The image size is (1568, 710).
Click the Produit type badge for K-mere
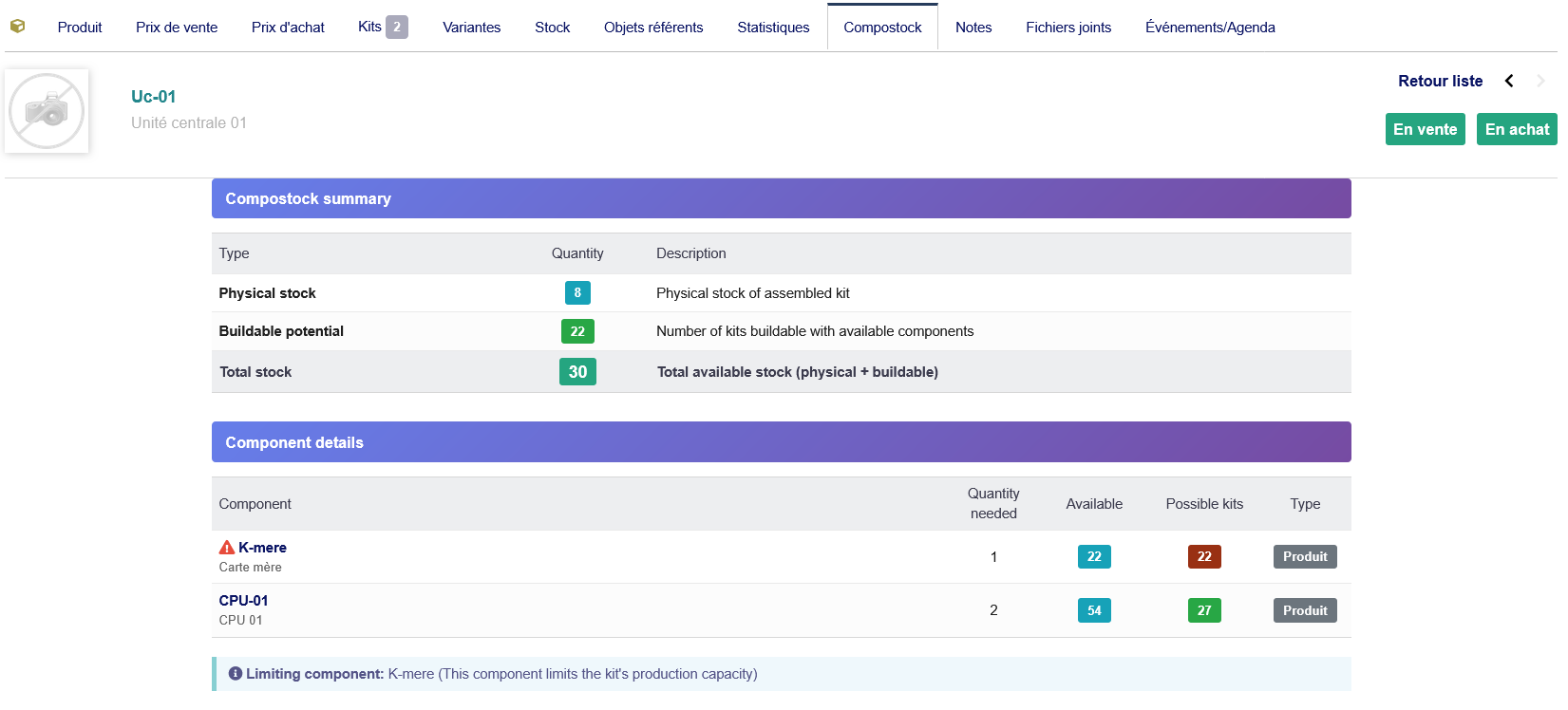point(1305,557)
